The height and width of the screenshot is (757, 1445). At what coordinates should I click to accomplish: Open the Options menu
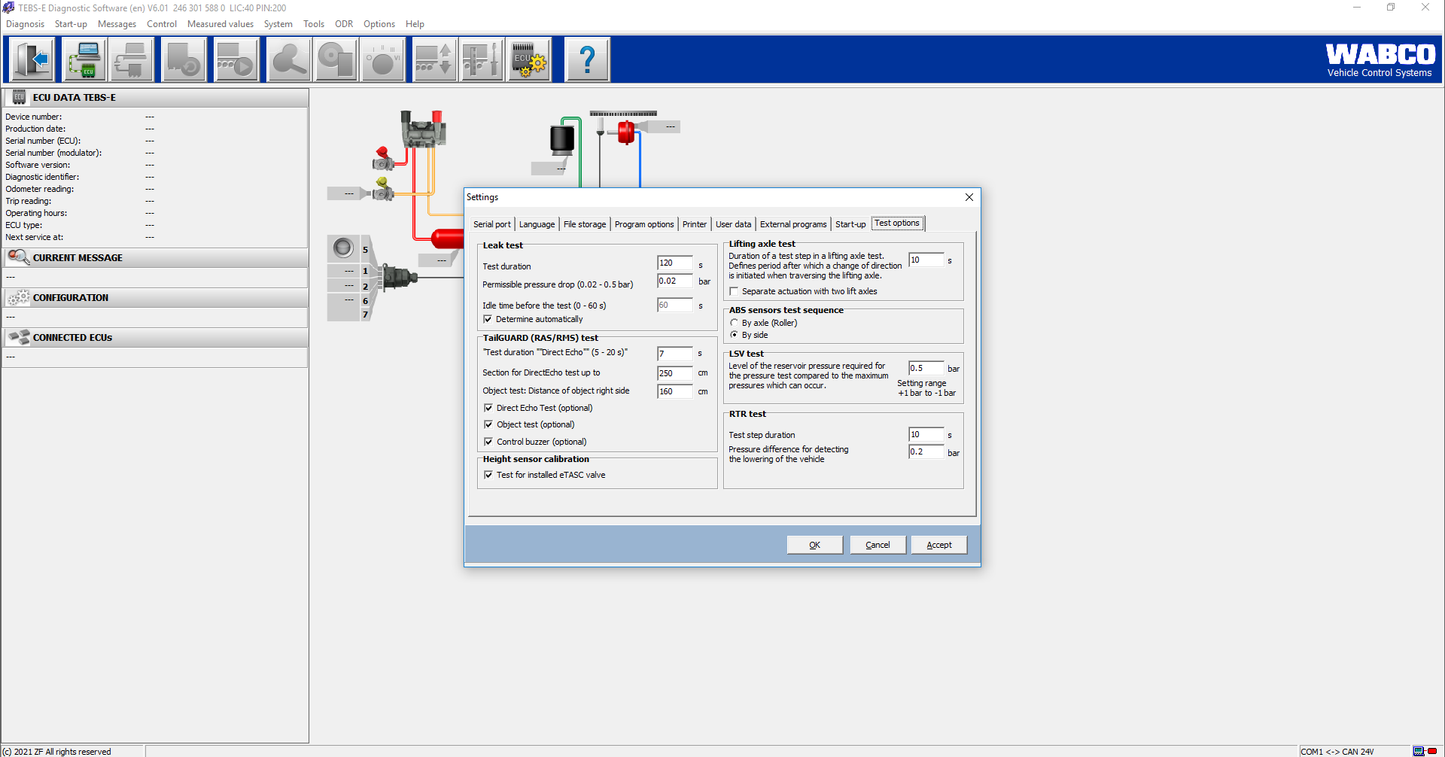379,23
